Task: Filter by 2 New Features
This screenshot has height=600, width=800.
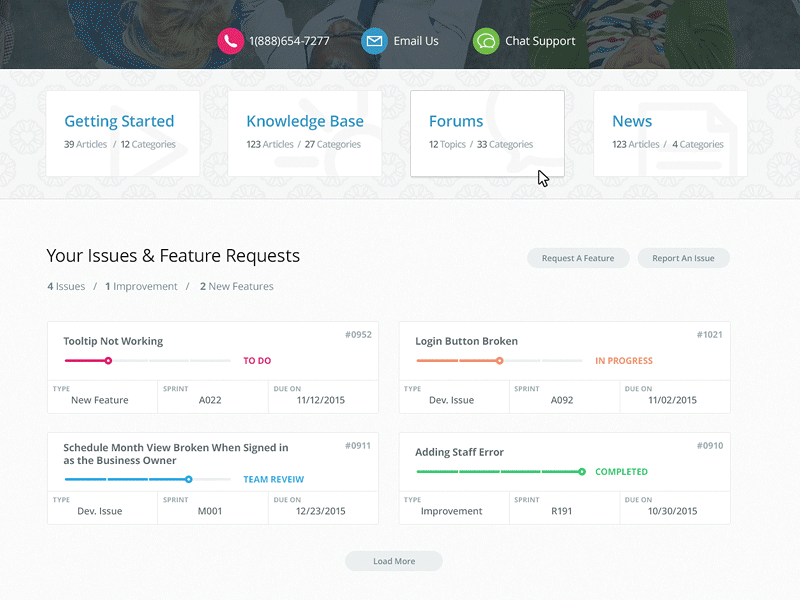Action: 237,286
